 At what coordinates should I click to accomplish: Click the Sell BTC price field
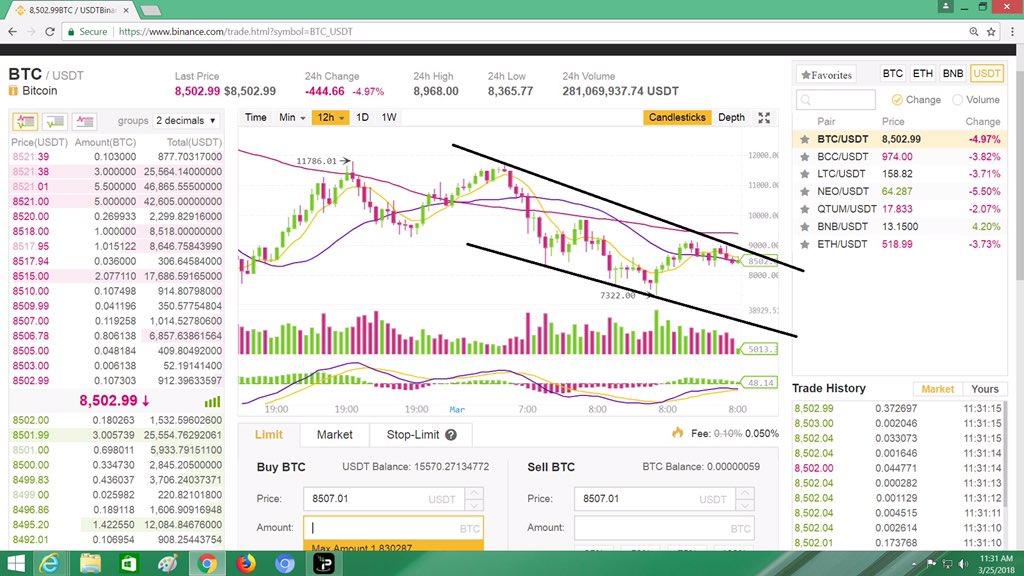(x=655, y=499)
